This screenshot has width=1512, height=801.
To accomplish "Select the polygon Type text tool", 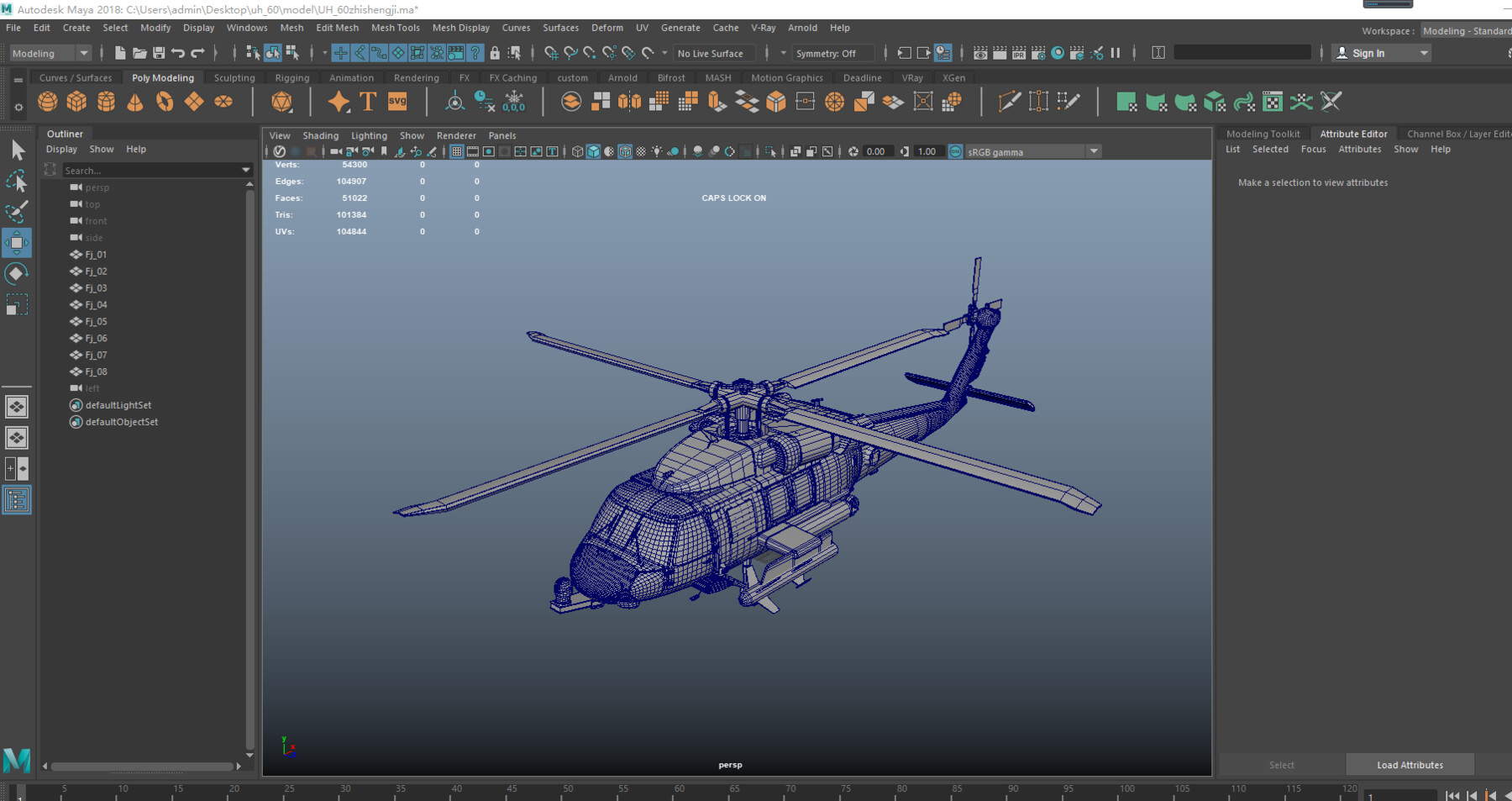I will (368, 103).
